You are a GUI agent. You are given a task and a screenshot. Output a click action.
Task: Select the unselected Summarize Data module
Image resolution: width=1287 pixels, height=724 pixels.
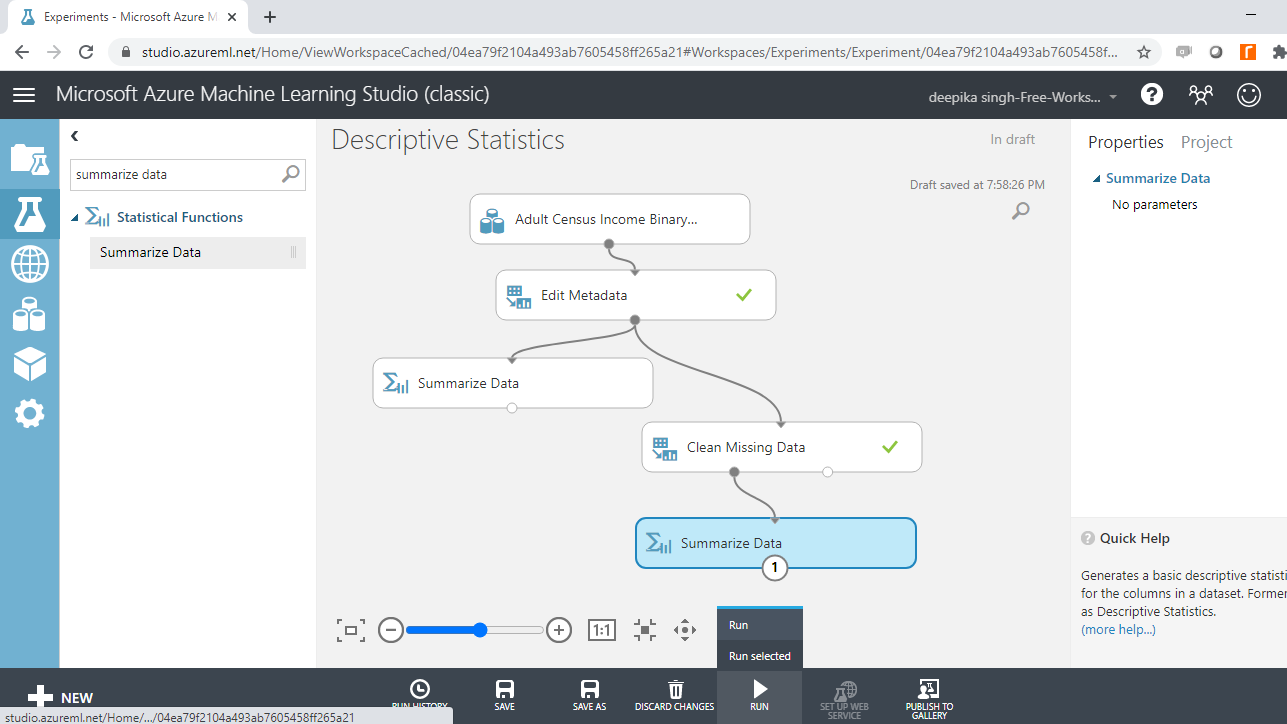513,383
